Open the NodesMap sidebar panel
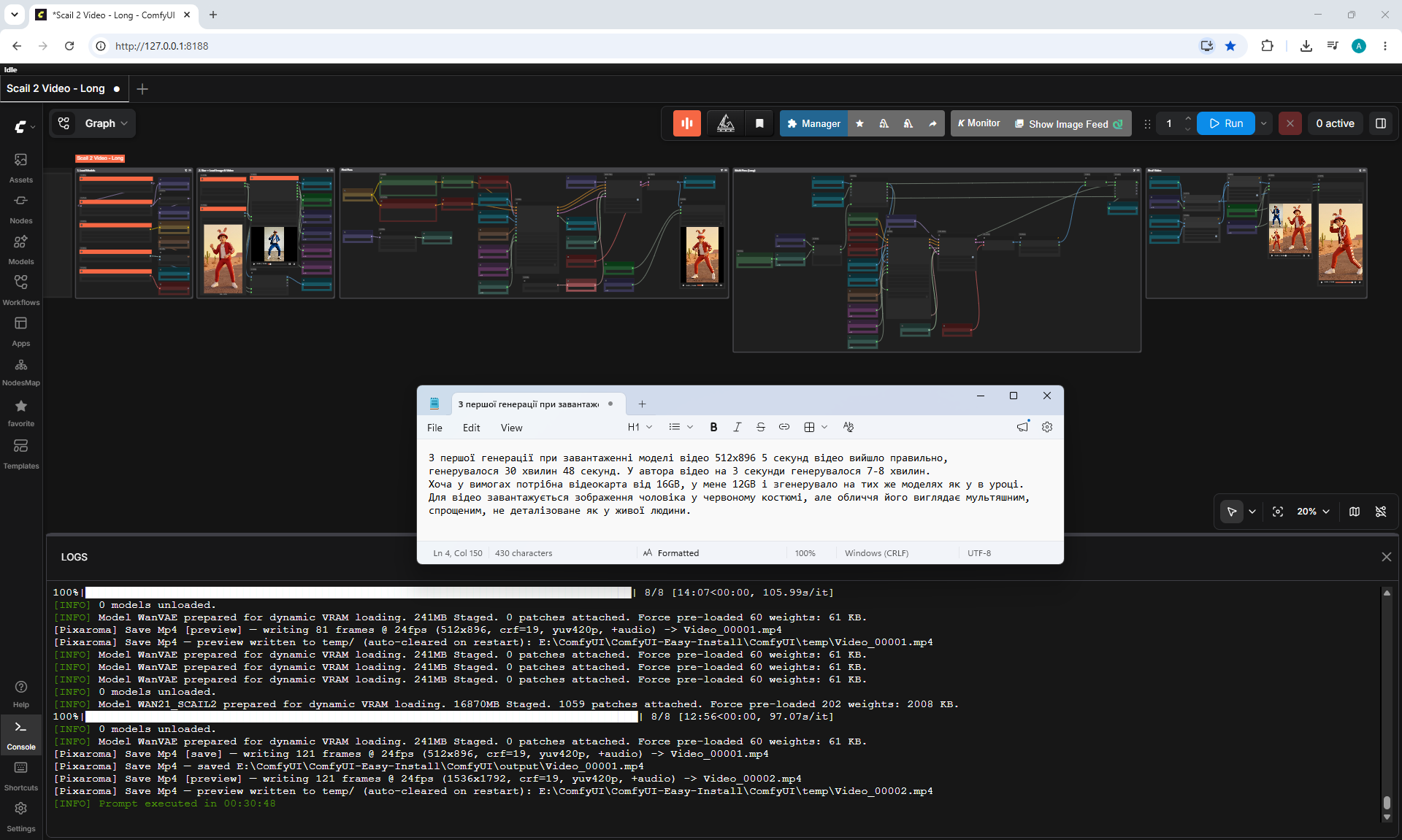 tap(21, 371)
